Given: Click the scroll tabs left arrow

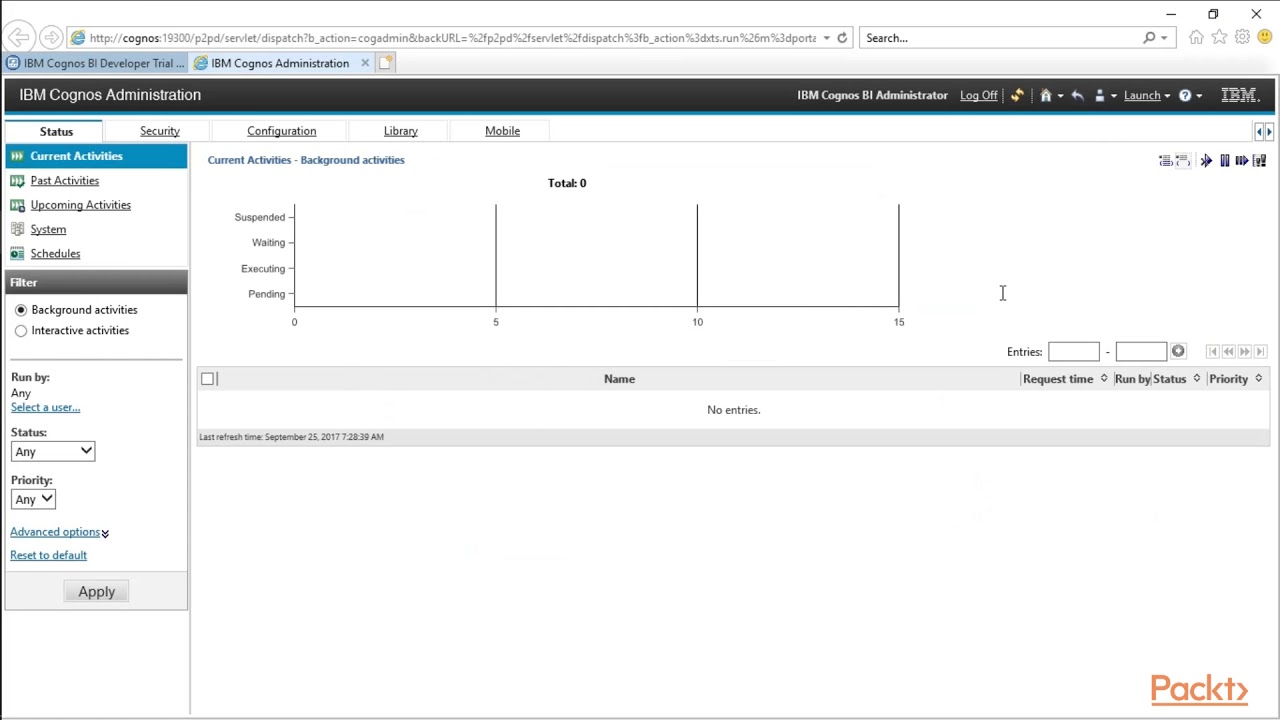Looking at the screenshot, I should [x=1259, y=131].
